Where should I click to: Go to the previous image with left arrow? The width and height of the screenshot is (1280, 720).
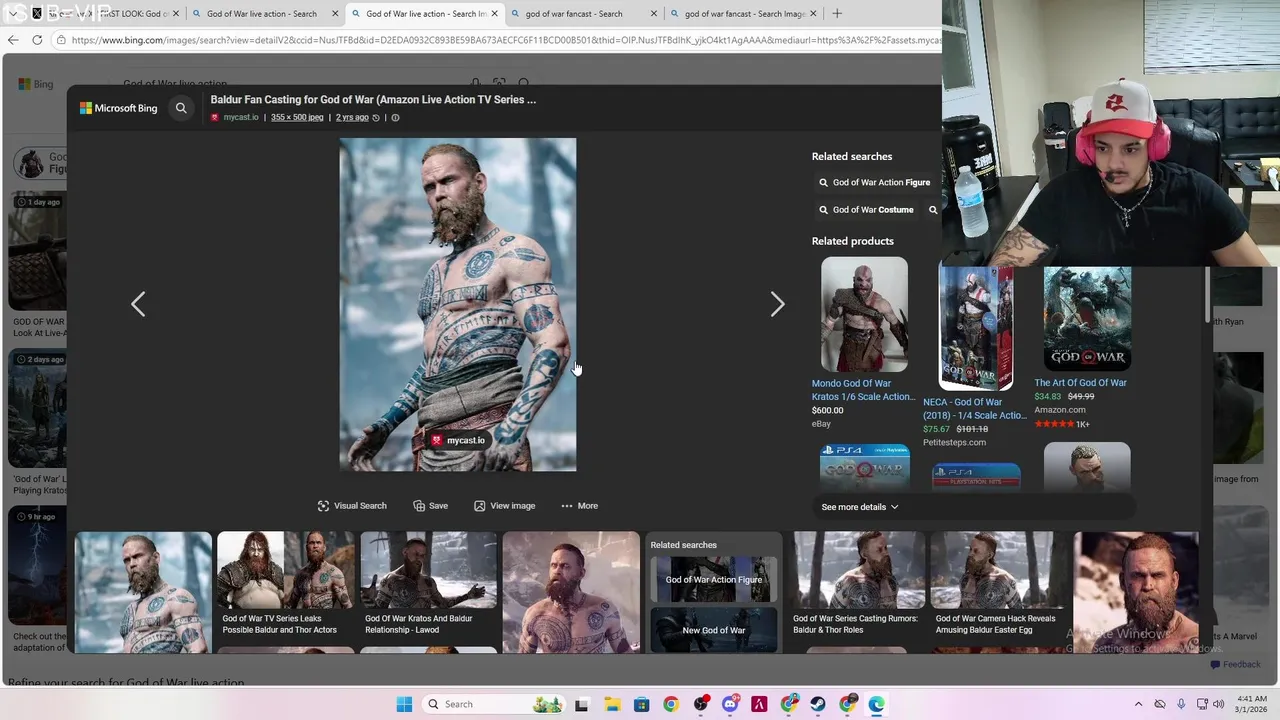point(138,304)
